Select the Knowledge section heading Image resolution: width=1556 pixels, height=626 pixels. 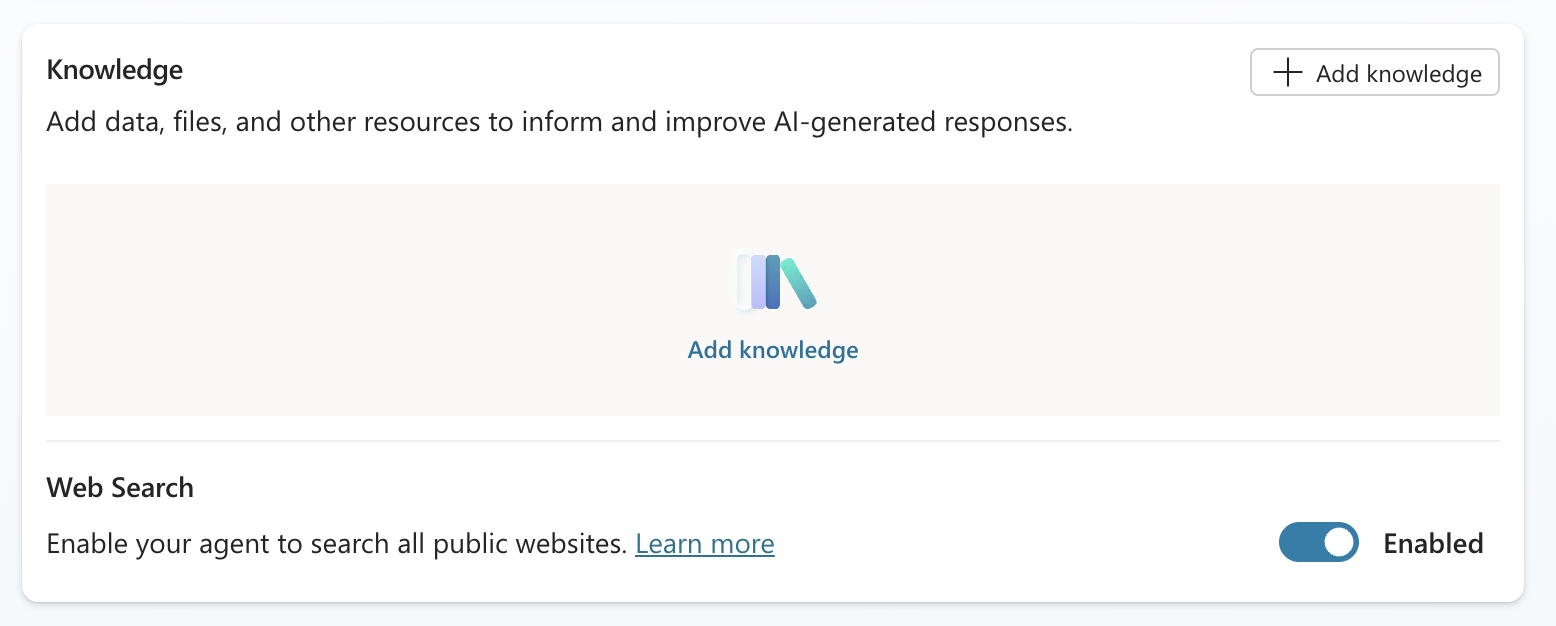point(115,70)
